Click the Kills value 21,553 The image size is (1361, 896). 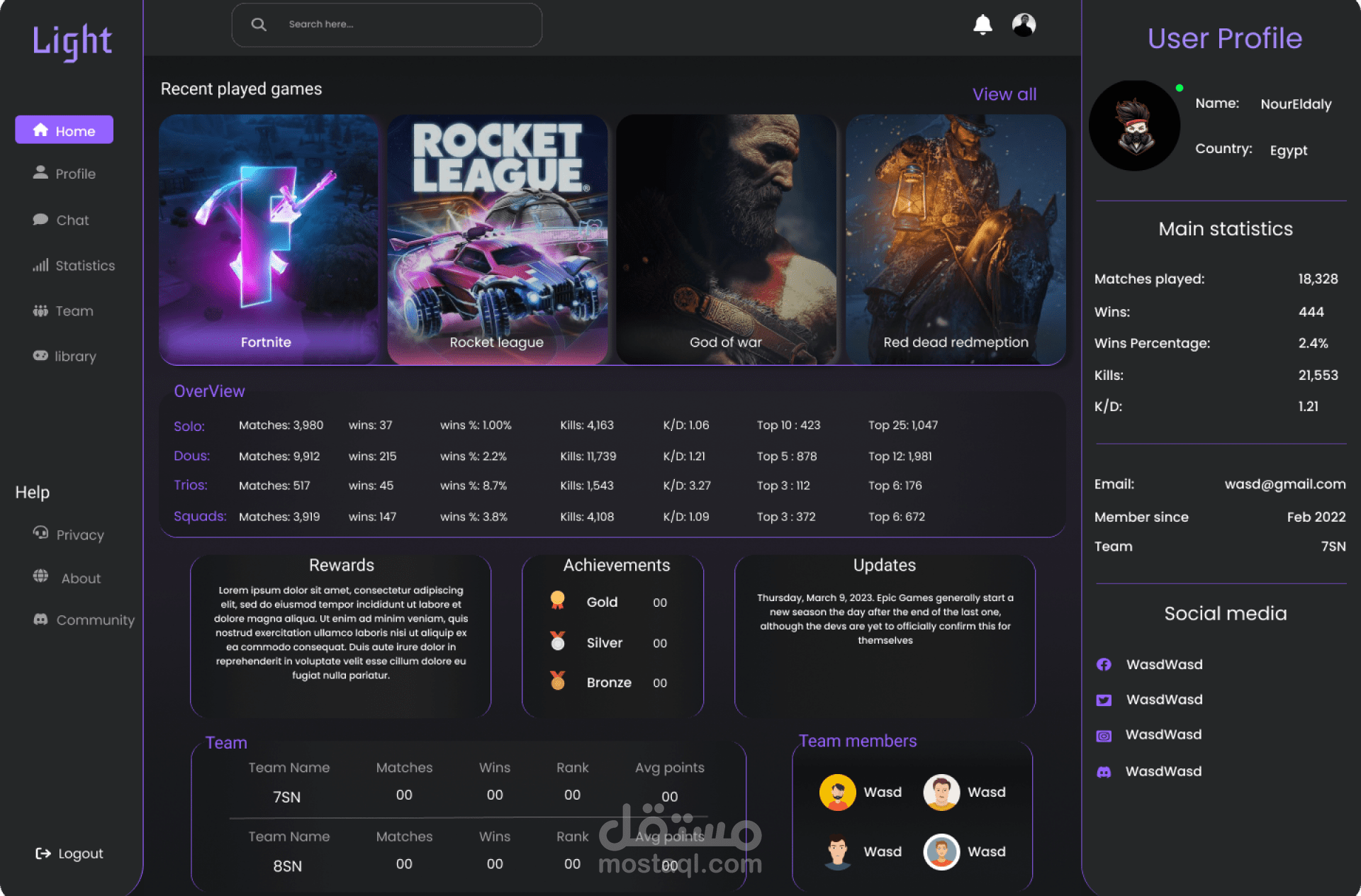click(x=1318, y=375)
